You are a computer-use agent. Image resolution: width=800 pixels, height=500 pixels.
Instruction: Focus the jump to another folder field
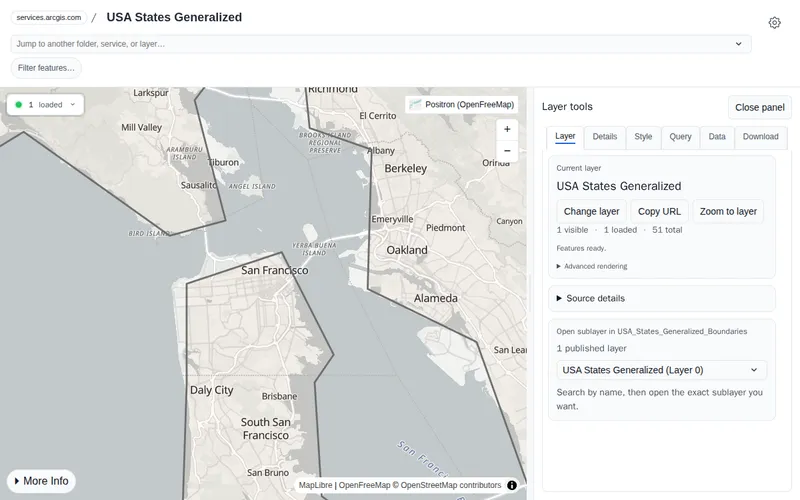[381, 44]
